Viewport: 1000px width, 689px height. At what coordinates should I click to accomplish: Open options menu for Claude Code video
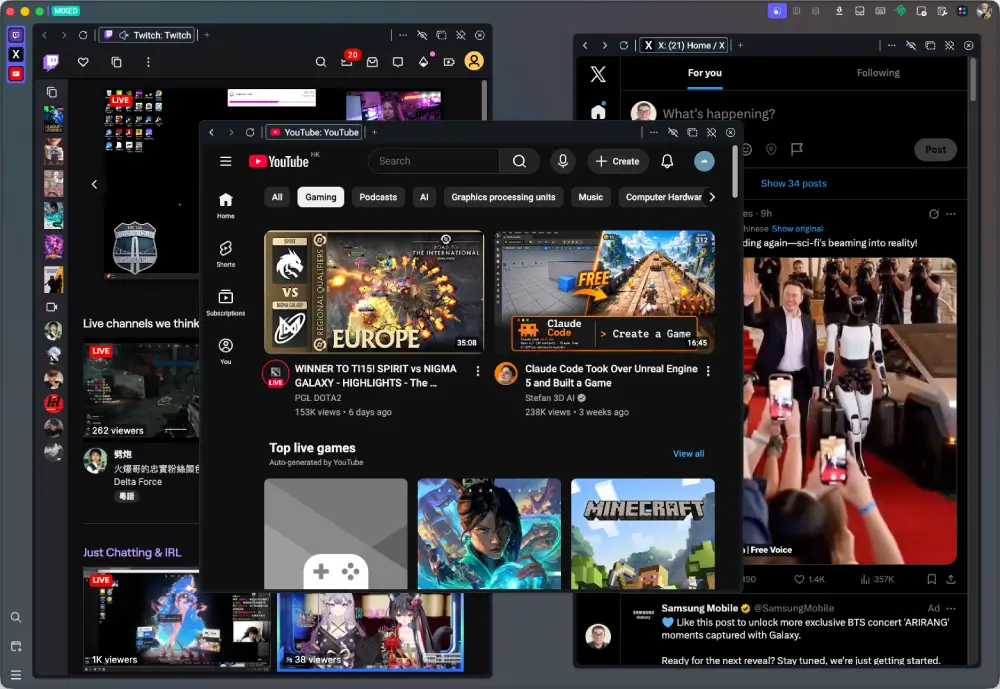click(x=708, y=371)
